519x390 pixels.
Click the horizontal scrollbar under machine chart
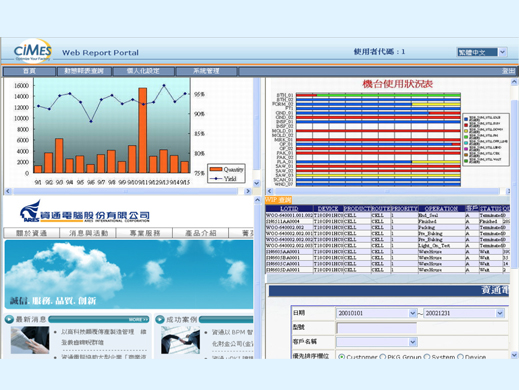(x=387, y=191)
